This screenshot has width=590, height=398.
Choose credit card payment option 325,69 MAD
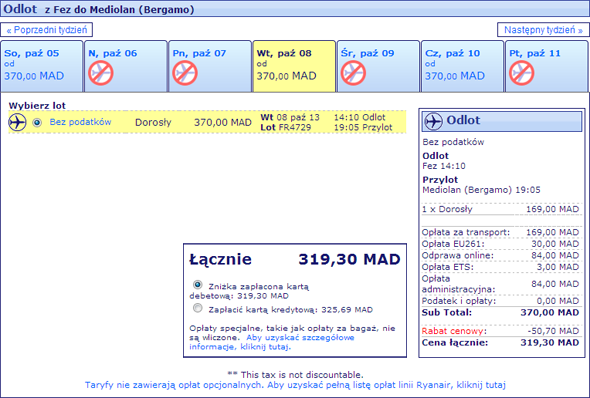click(198, 308)
